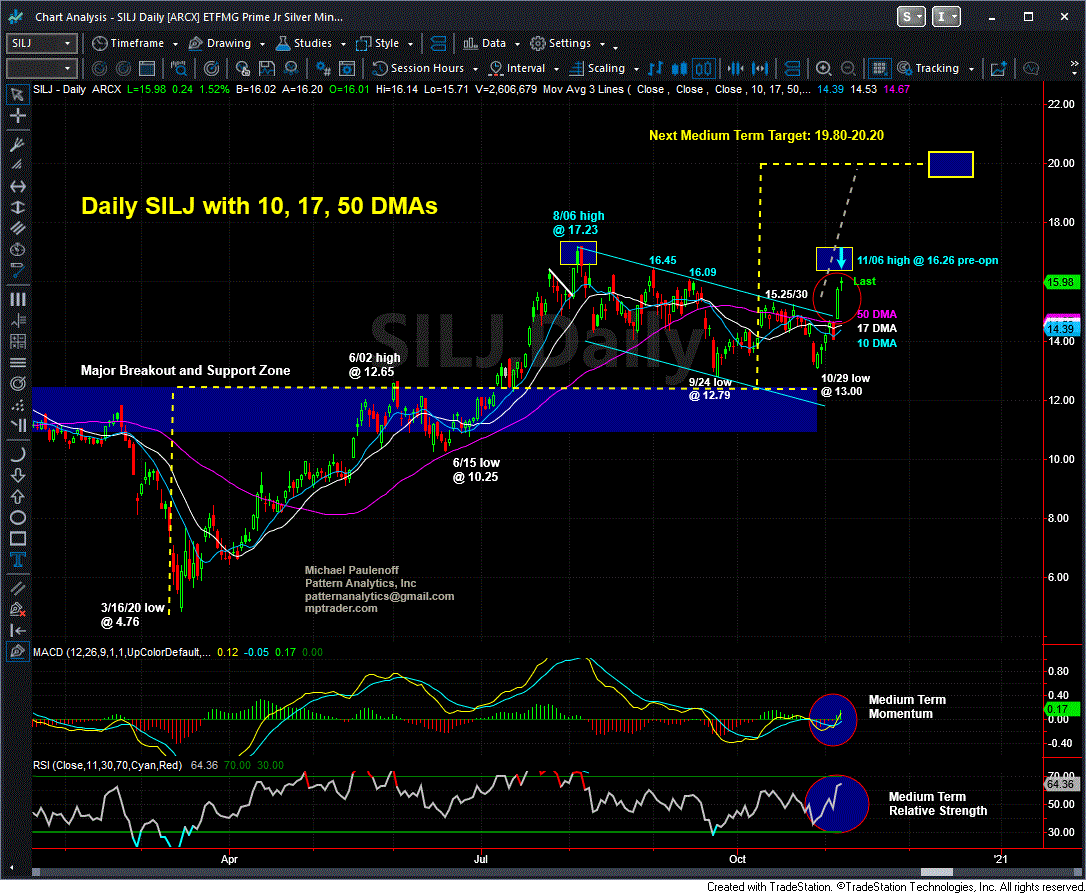Select the down arrow drawing tool
Screen dimensions: 1086x893
coord(17,475)
